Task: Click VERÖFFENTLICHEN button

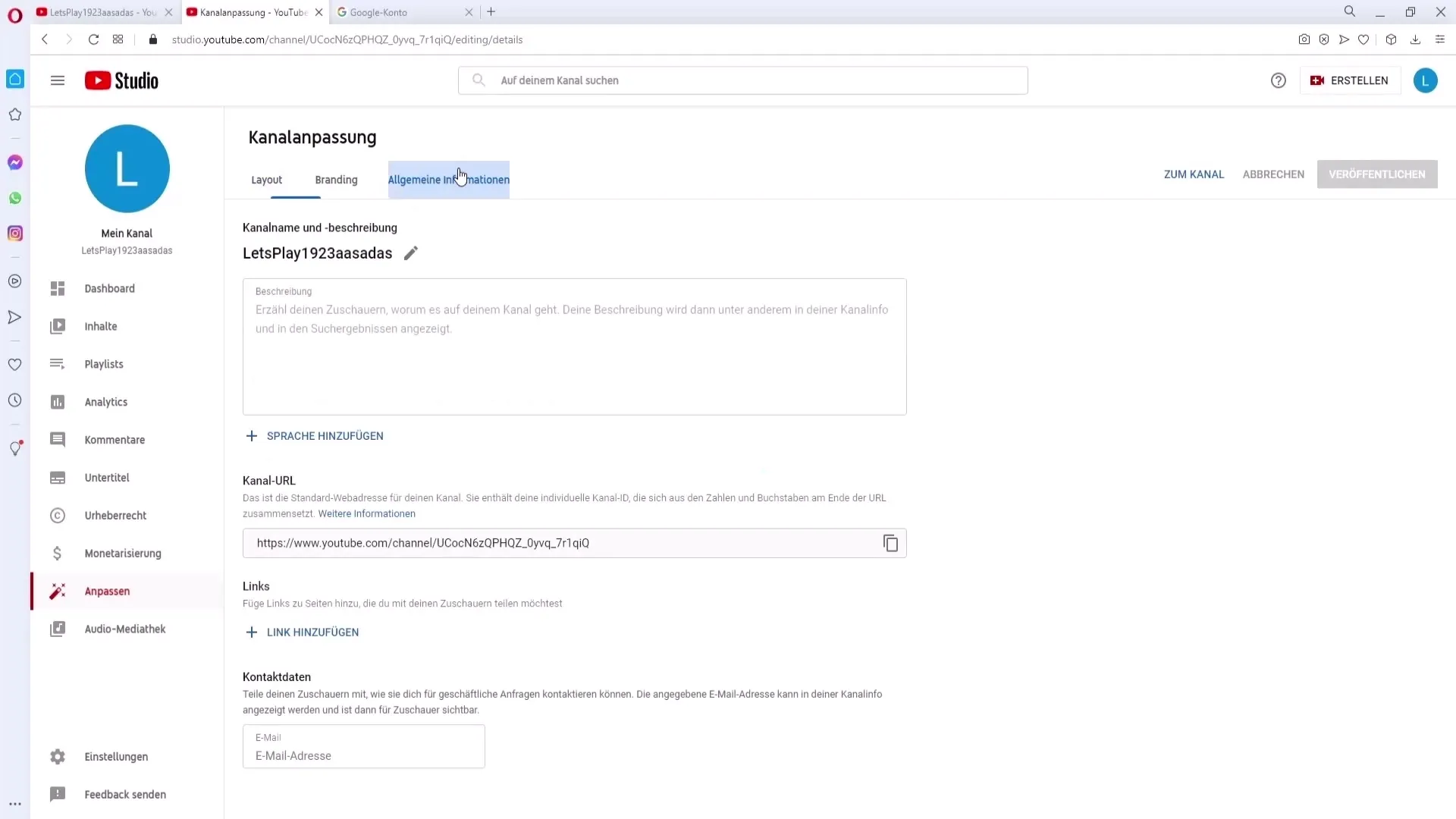Action: (x=1377, y=174)
